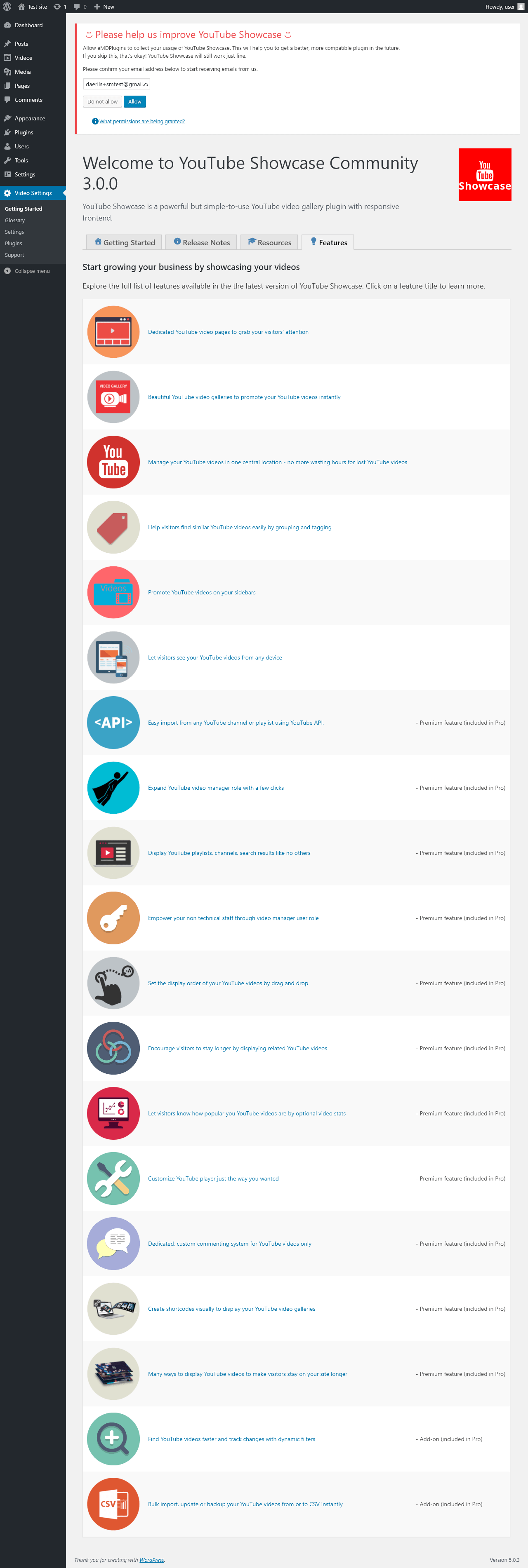Click the Do not allow button
528x1568 pixels.
click(x=102, y=102)
